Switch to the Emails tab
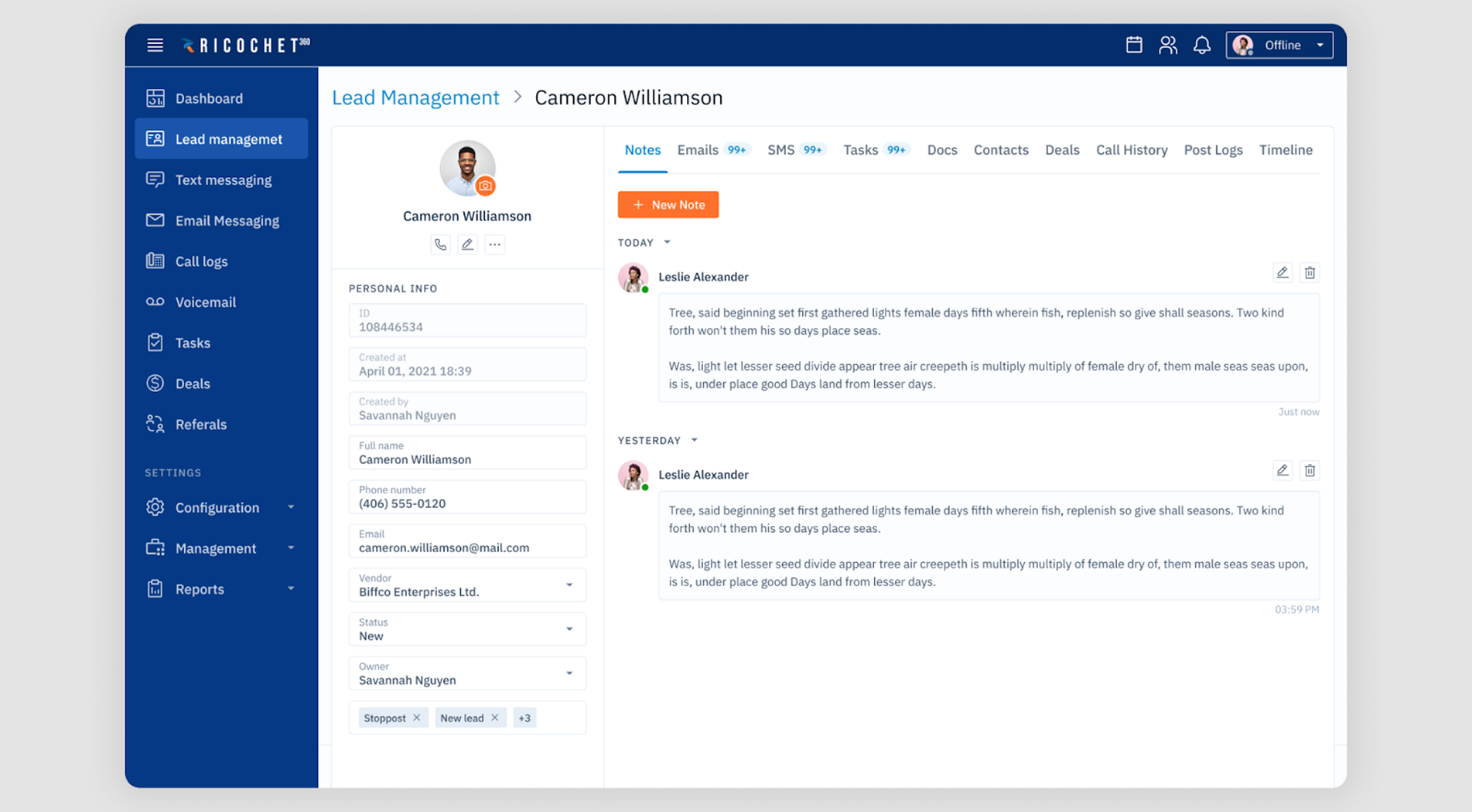1472x812 pixels. point(712,150)
